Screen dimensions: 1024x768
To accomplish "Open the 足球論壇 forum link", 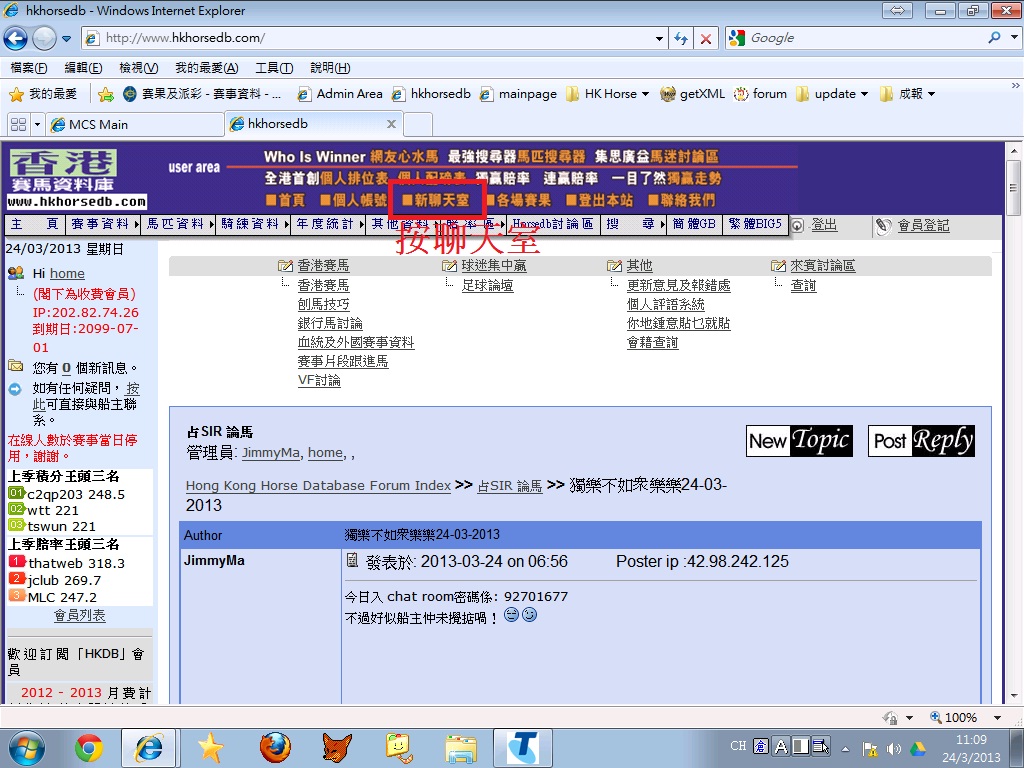I will click(x=488, y=286).
